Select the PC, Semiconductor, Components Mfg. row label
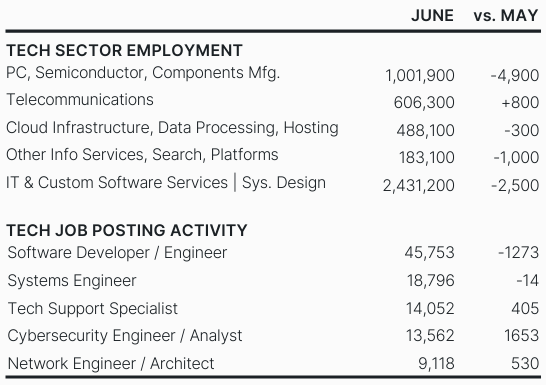The image size is (546, 385). (143, 73)
